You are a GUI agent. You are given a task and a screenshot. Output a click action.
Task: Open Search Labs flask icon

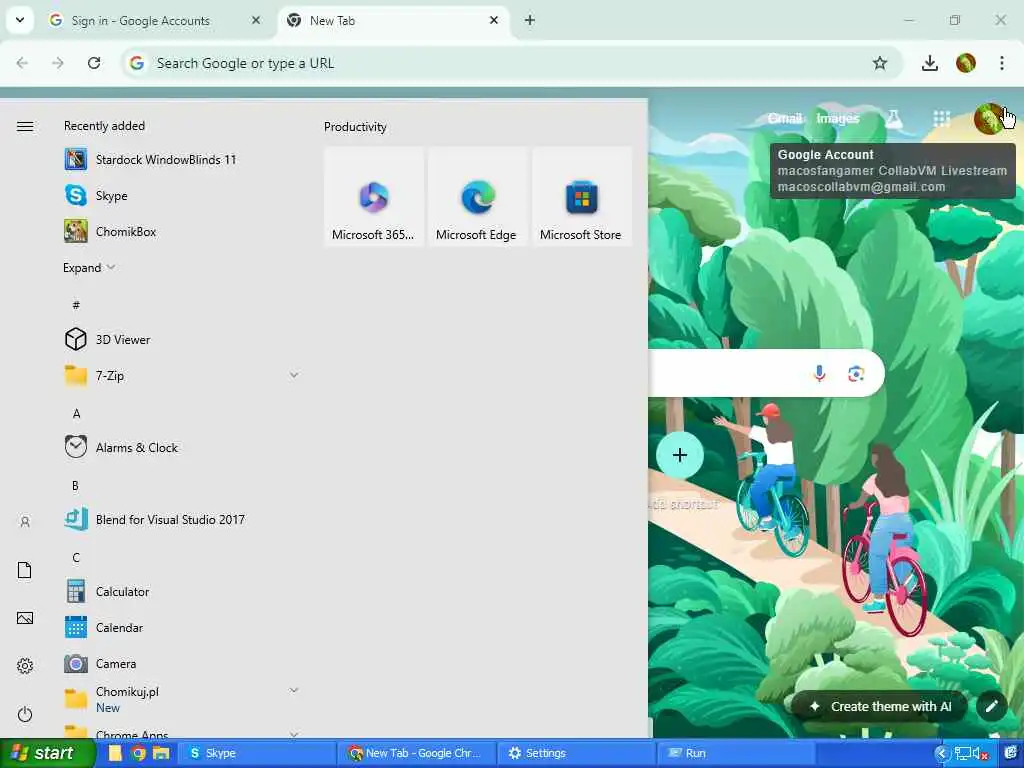pos(893,118)
